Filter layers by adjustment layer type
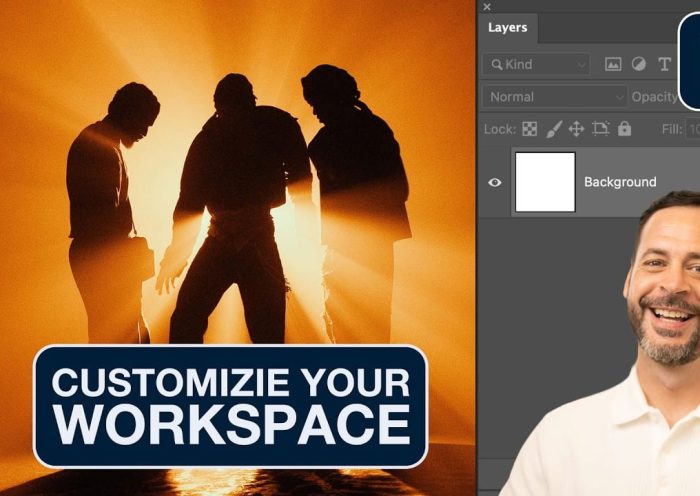This screenshot has width=700, height=496. [638, 65]
